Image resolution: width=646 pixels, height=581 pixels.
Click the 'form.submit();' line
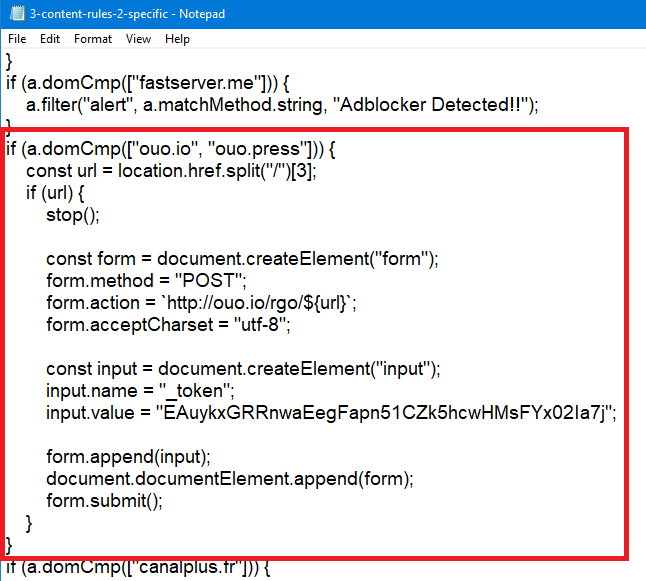tap(104, 501)
